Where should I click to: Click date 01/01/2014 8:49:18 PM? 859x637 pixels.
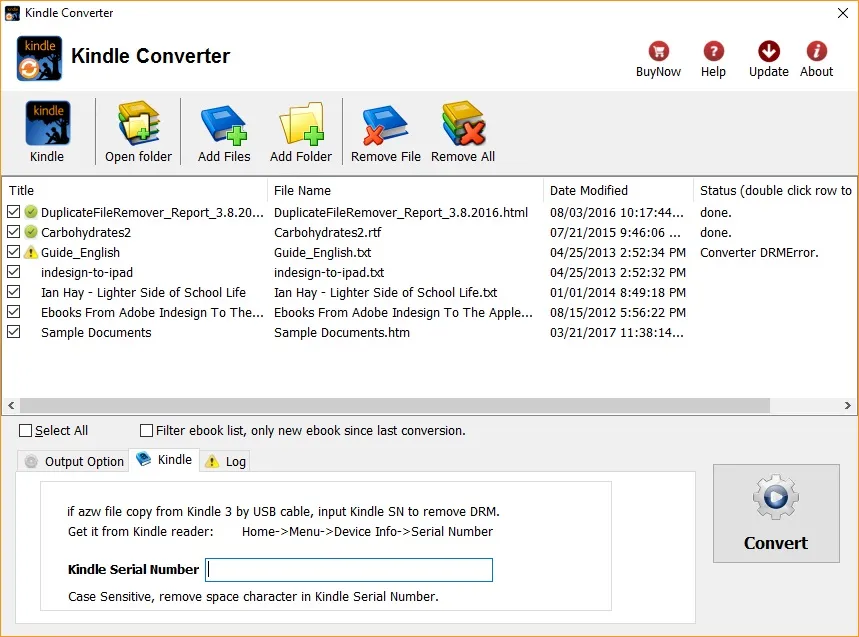tap(618, 292)
